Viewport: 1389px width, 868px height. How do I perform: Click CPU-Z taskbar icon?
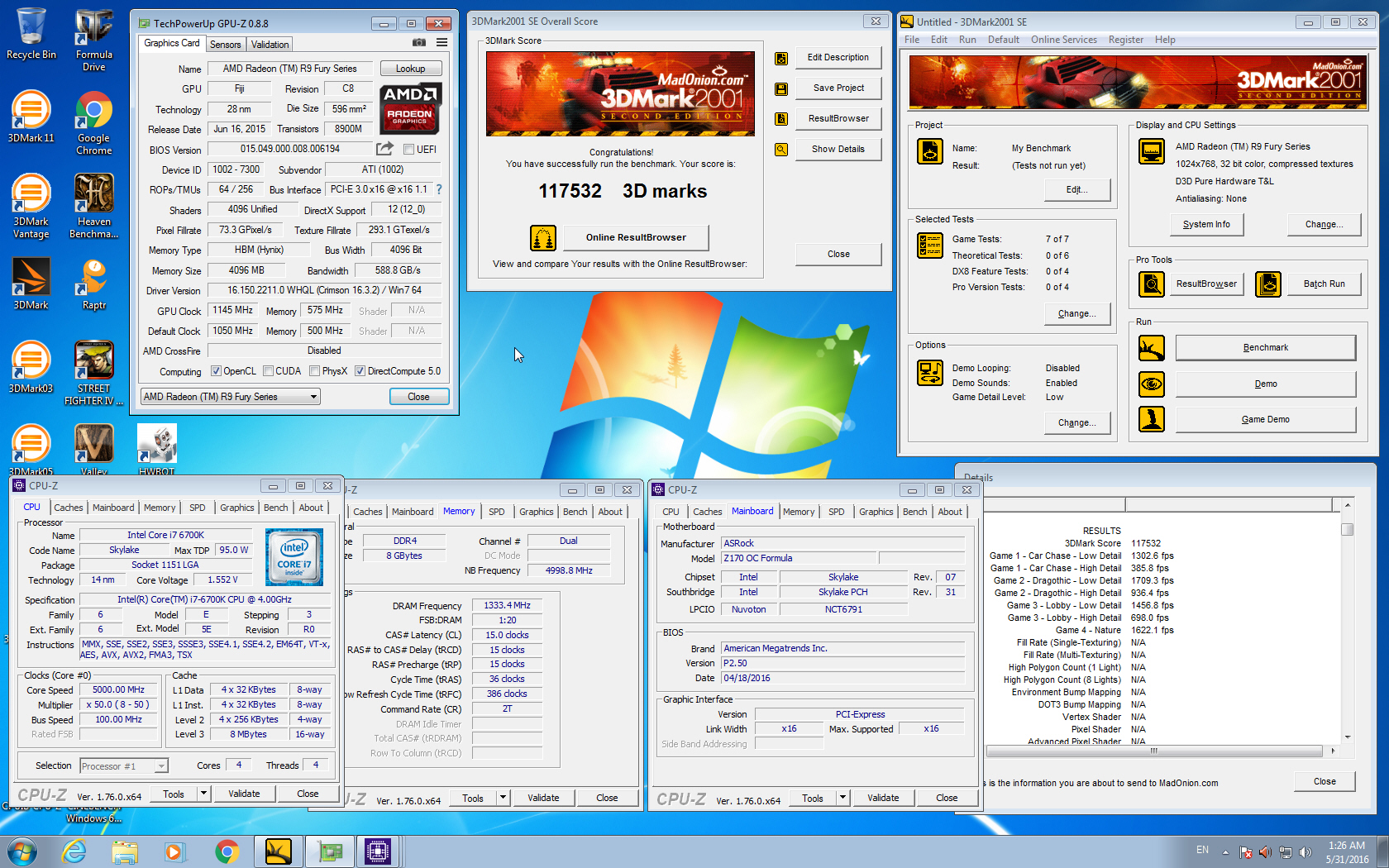tap(378, 851)
